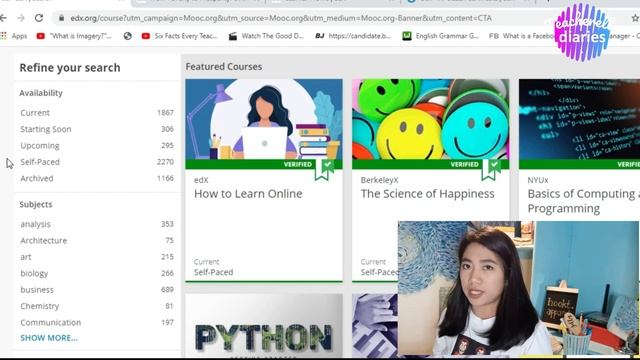The image size is (640, 360).
Task: Select the art subject filter
Action: (26, 257)
